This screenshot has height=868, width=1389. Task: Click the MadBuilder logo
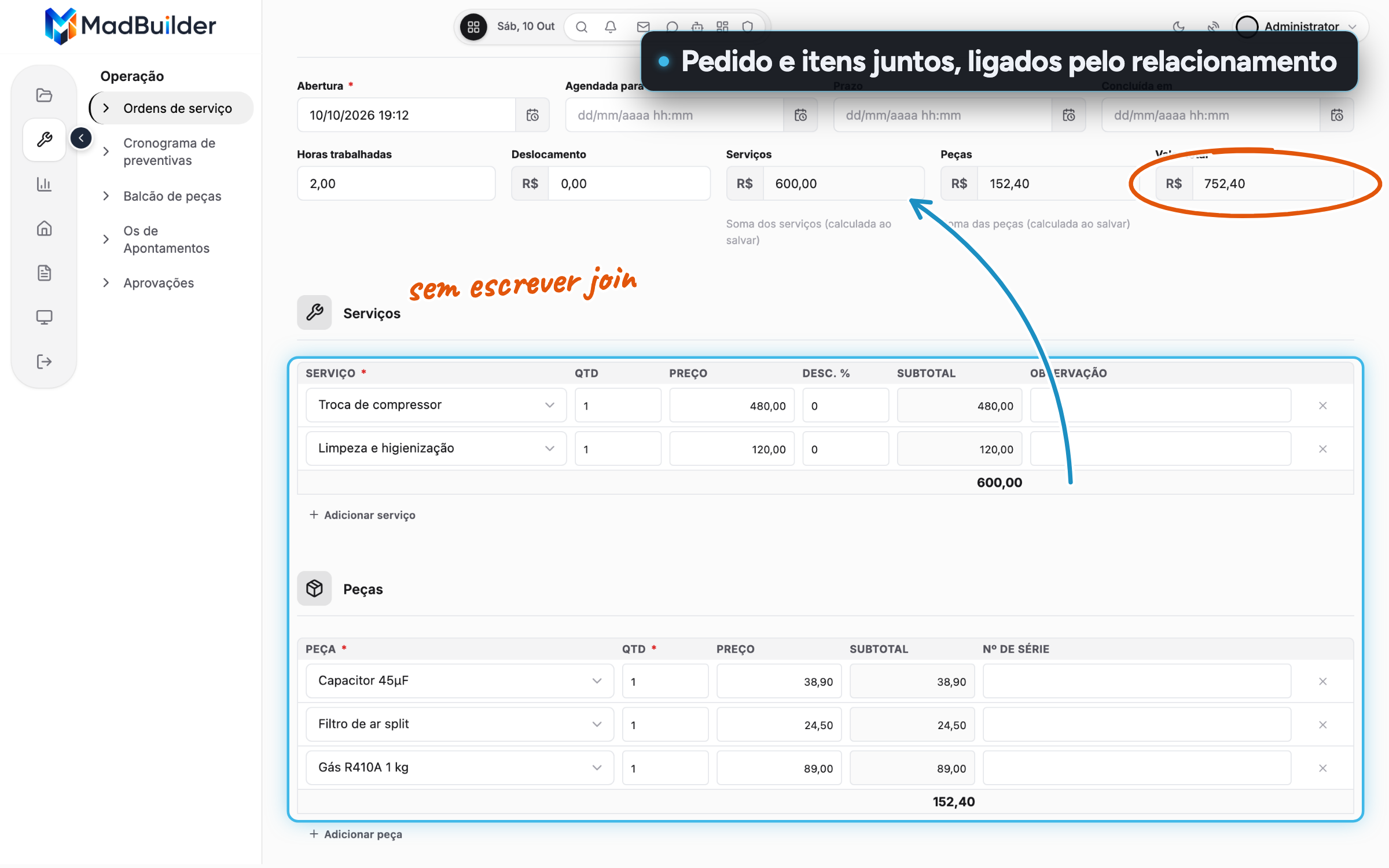[x=130, y=26]
